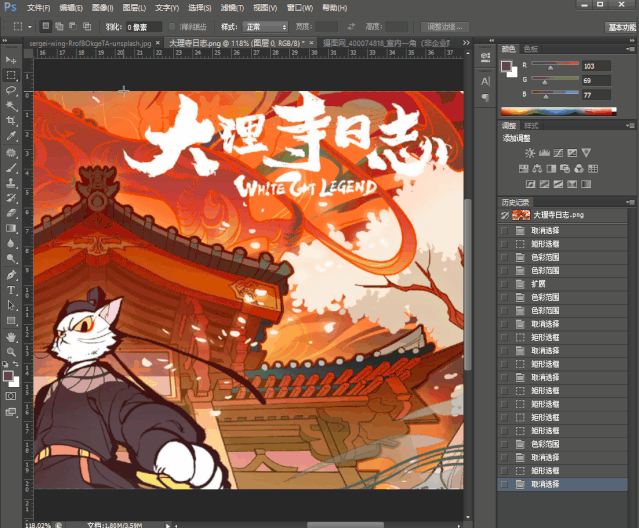Open the History panel flyout menu
639x528 pixels.
(630, 202)
